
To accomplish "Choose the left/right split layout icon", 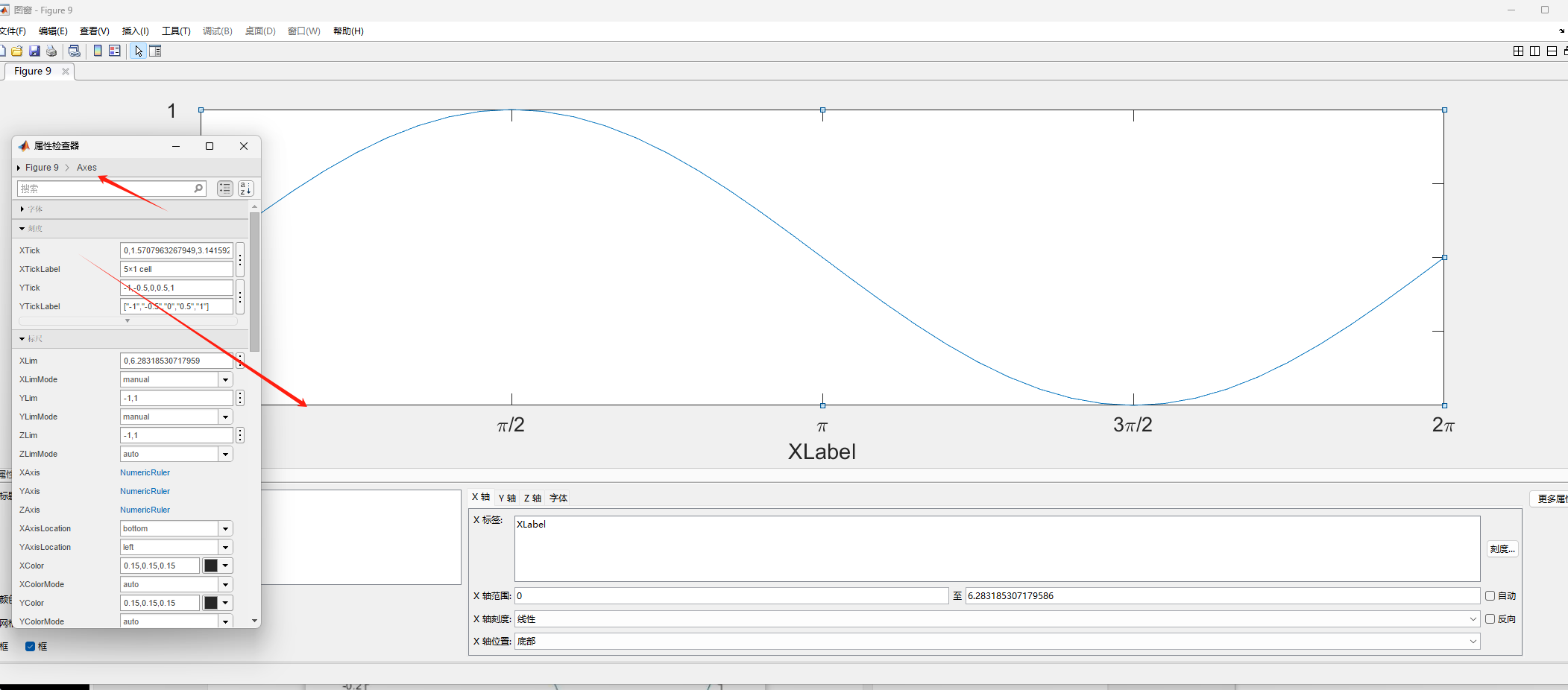I will (1534, 51).
